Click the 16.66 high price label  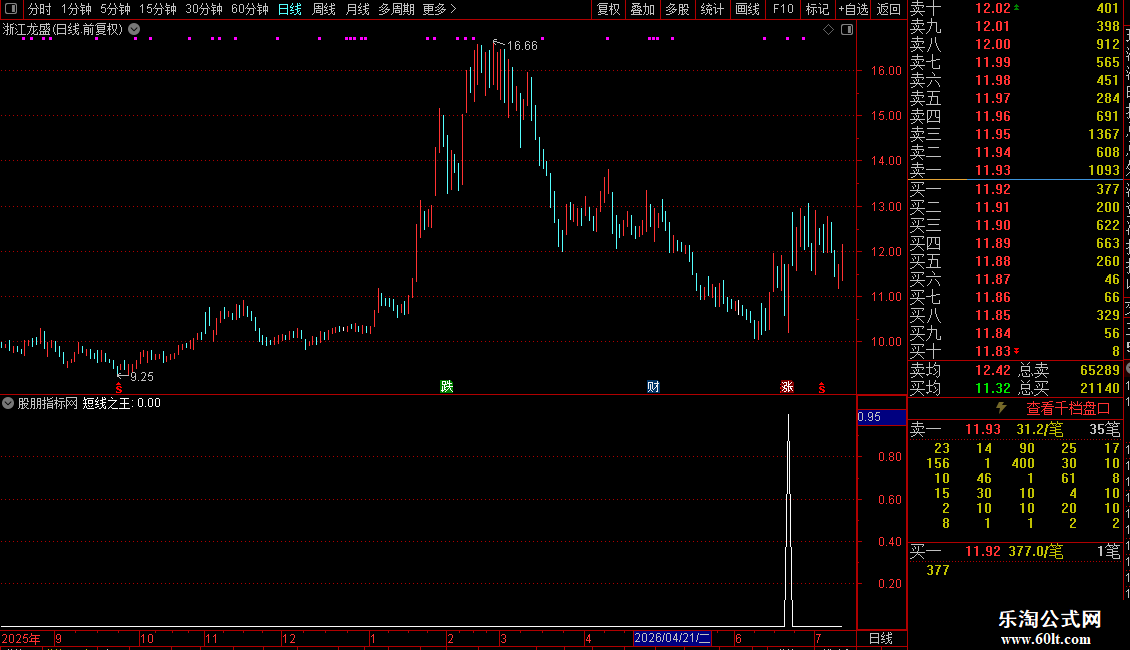point(522,45)
